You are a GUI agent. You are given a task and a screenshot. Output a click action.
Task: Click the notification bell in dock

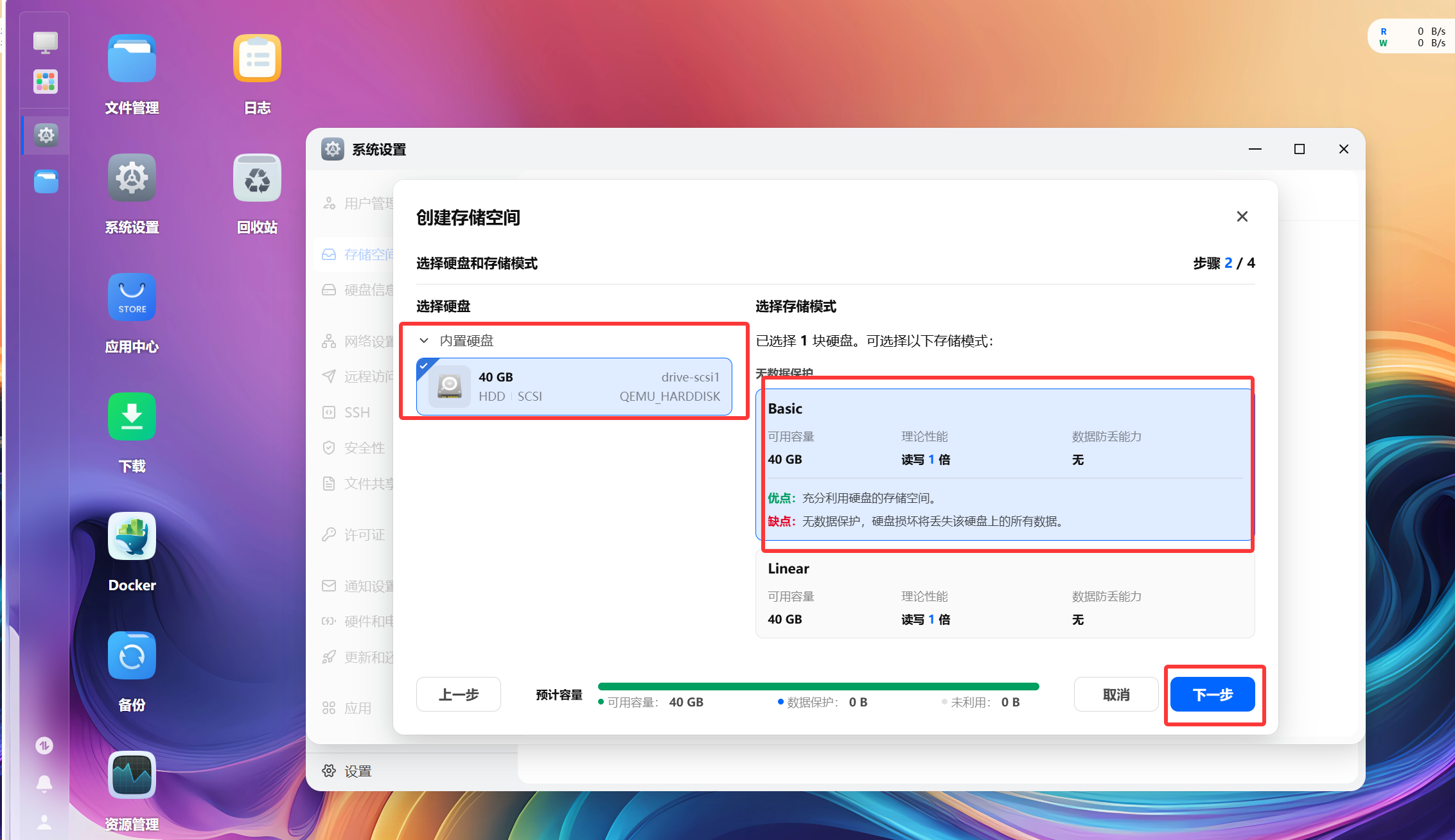pos(44,783)
